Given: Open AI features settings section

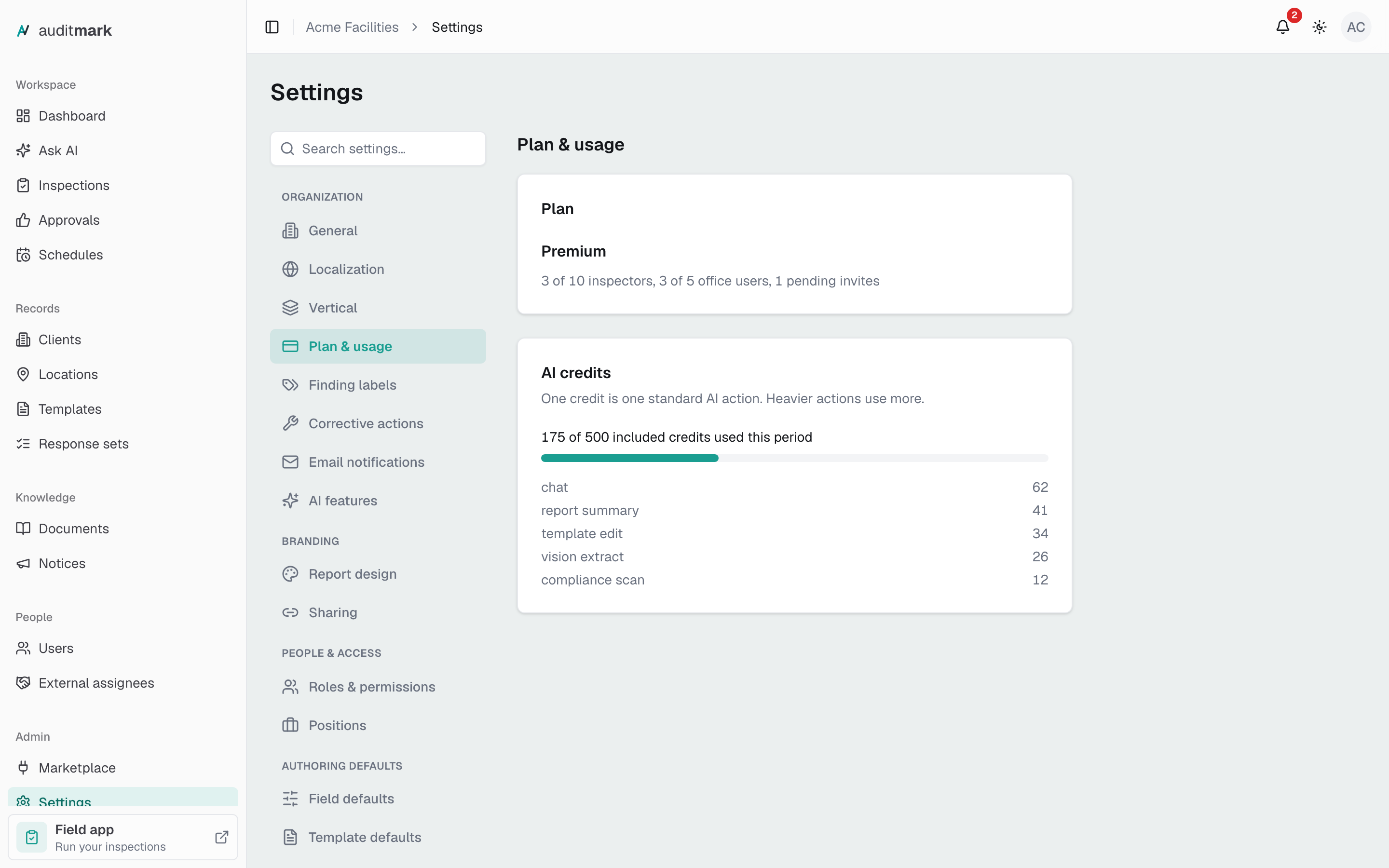Looking at the screenshot, I should tap(378, 501).
